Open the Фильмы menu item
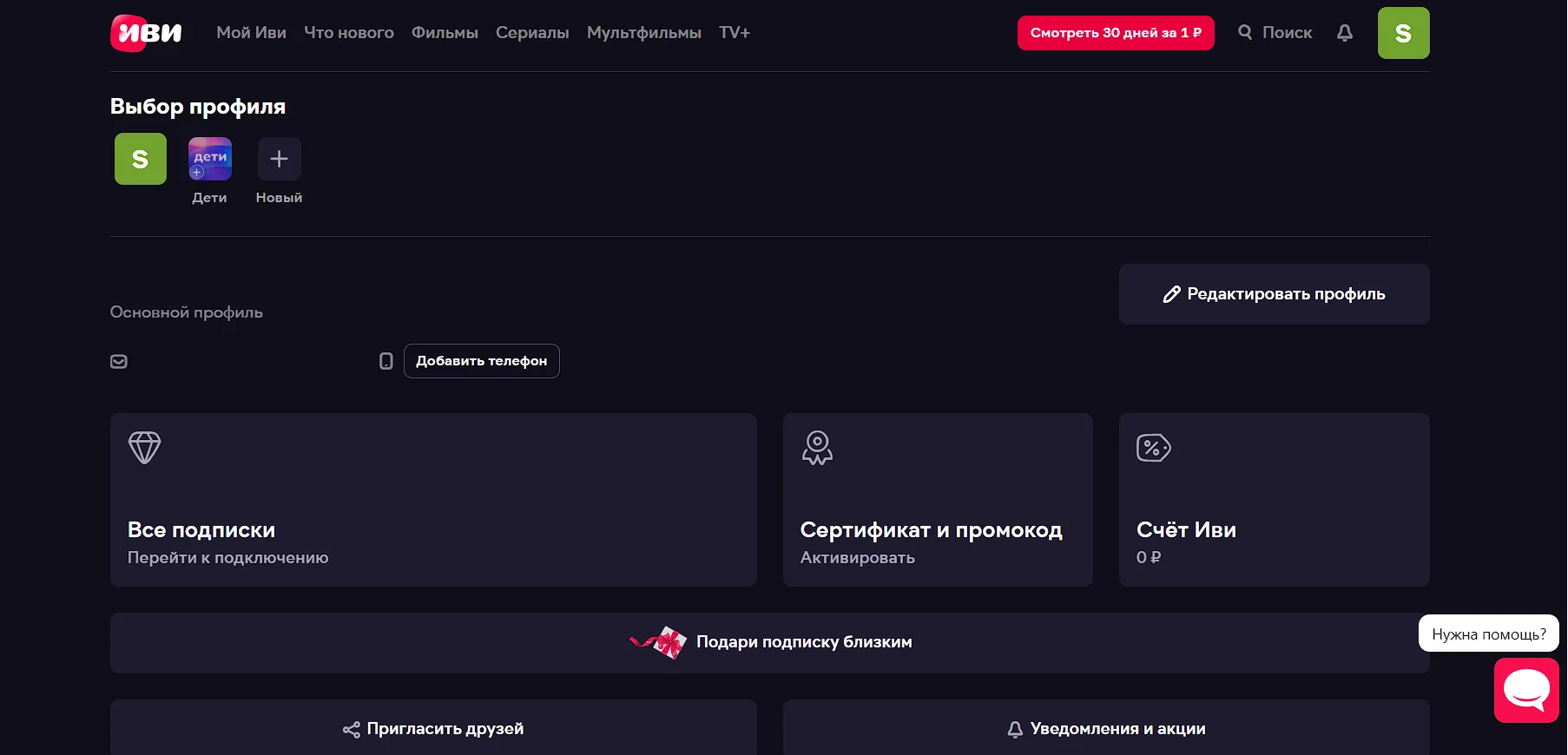 pos(445,32)
